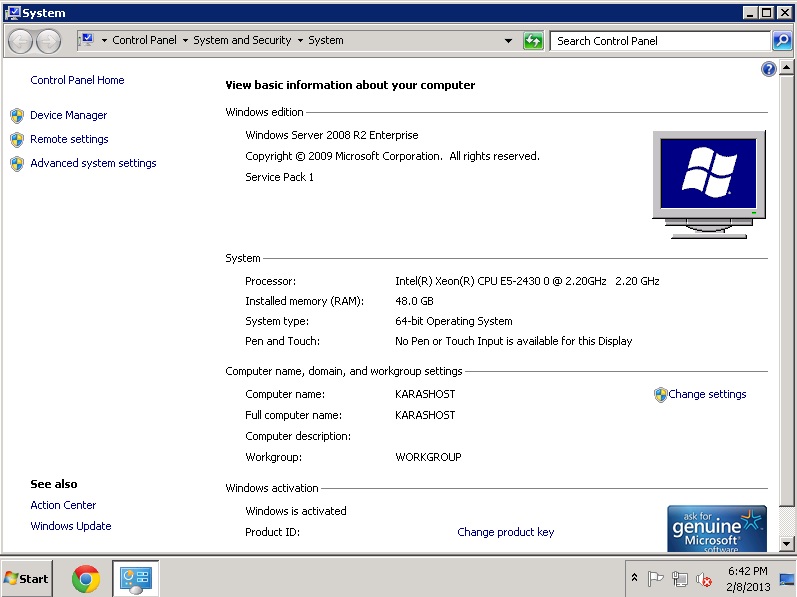The image size is (797, 597).
Task: Click the Action Center flag tray icon
Action: [x=656, y=579]
